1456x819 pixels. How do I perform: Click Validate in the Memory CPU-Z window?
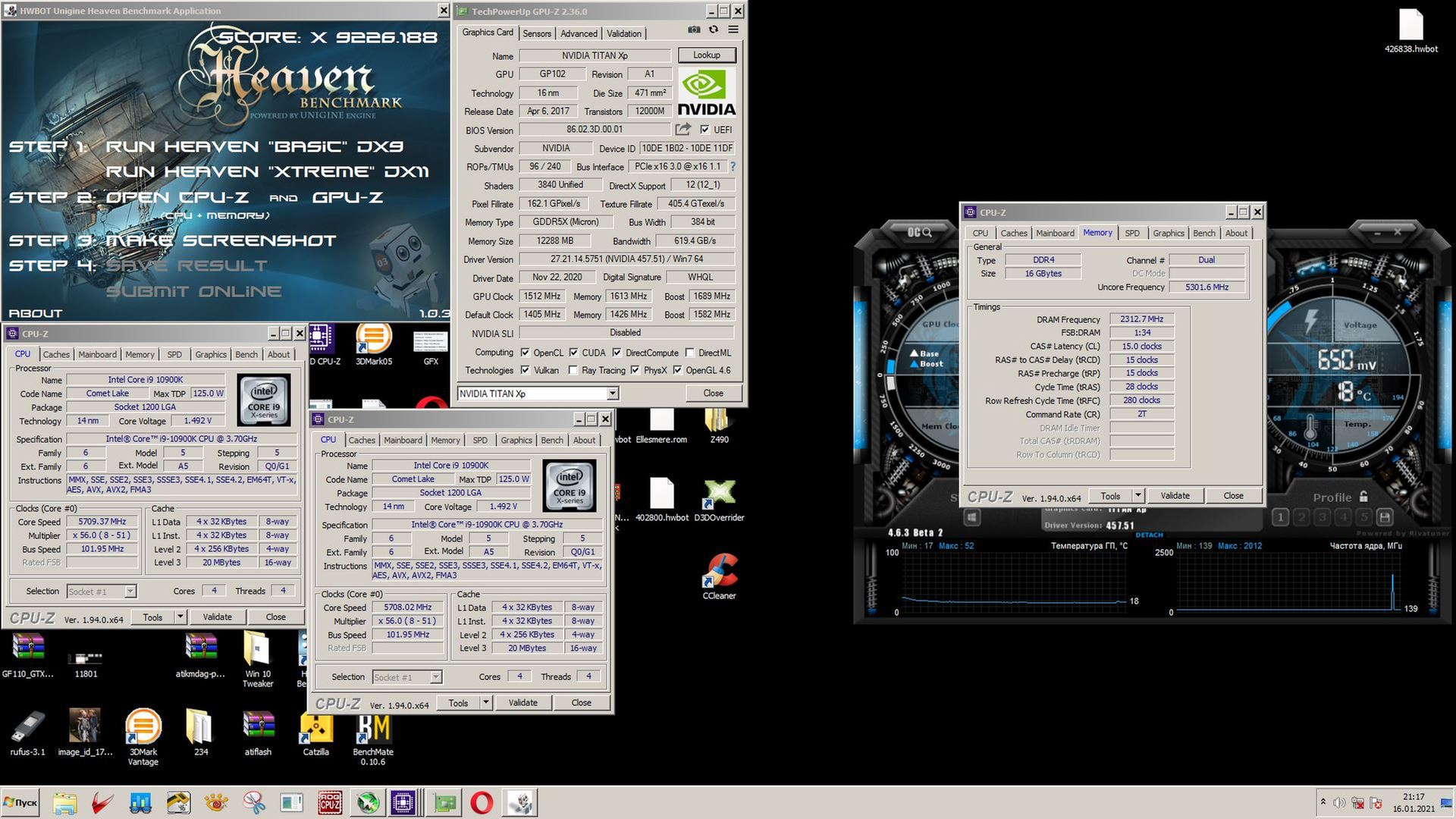pos(1175,496)
